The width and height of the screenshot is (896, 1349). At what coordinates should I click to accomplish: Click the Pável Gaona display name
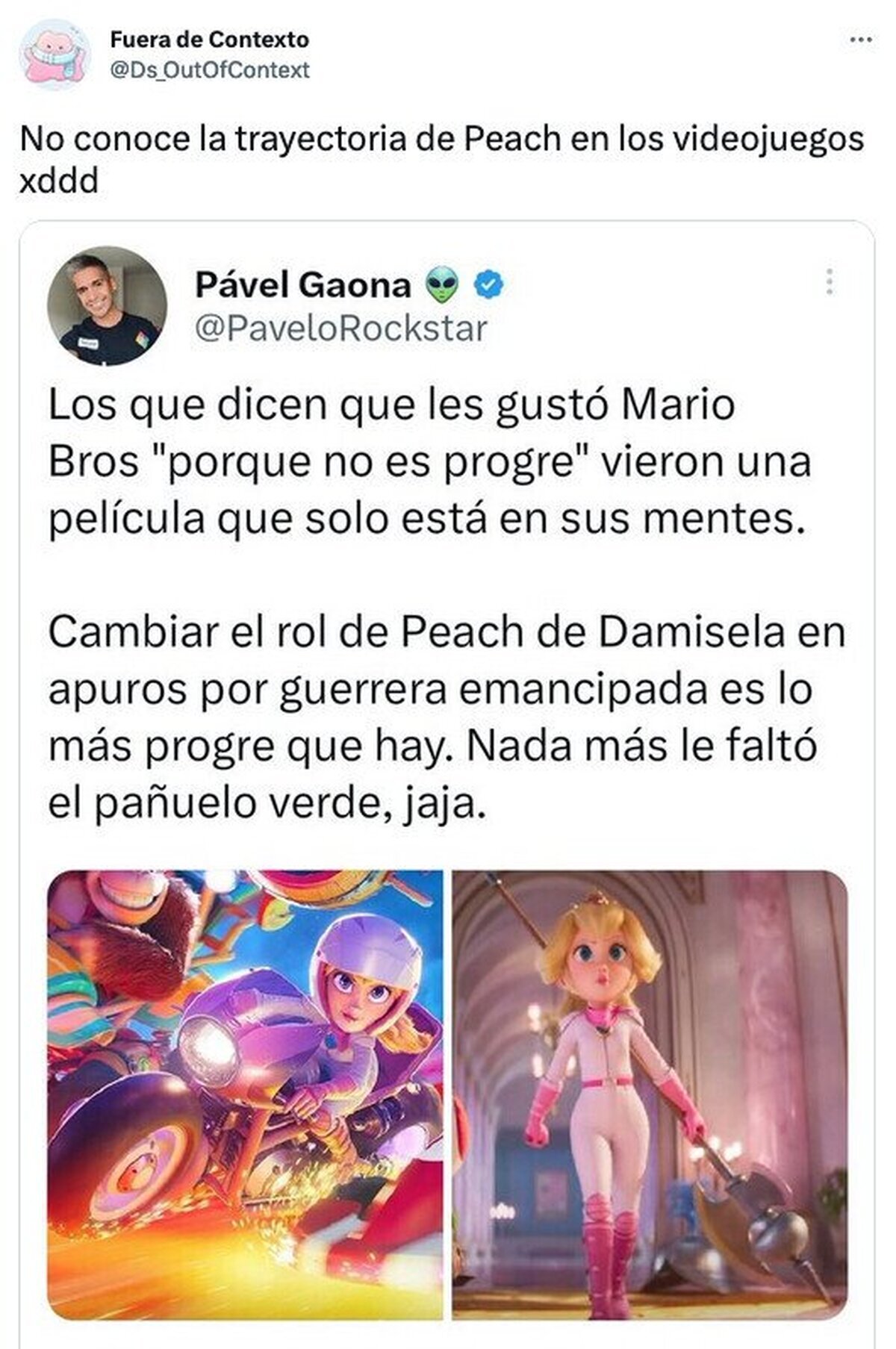point(303,284)
